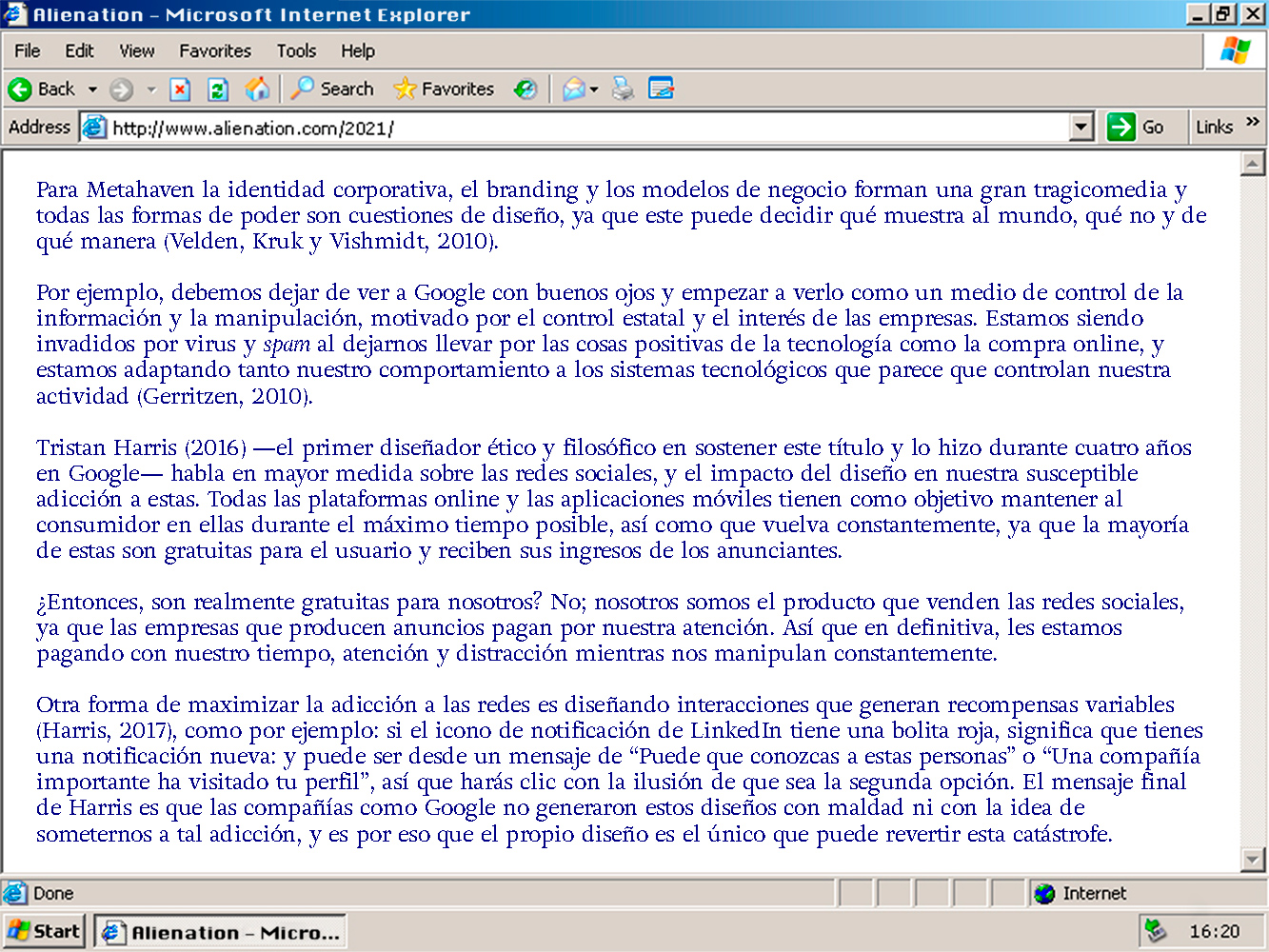Click the scrollbar down arrow
This screenshot has height=952, width=1269.
pos(1253,860)
